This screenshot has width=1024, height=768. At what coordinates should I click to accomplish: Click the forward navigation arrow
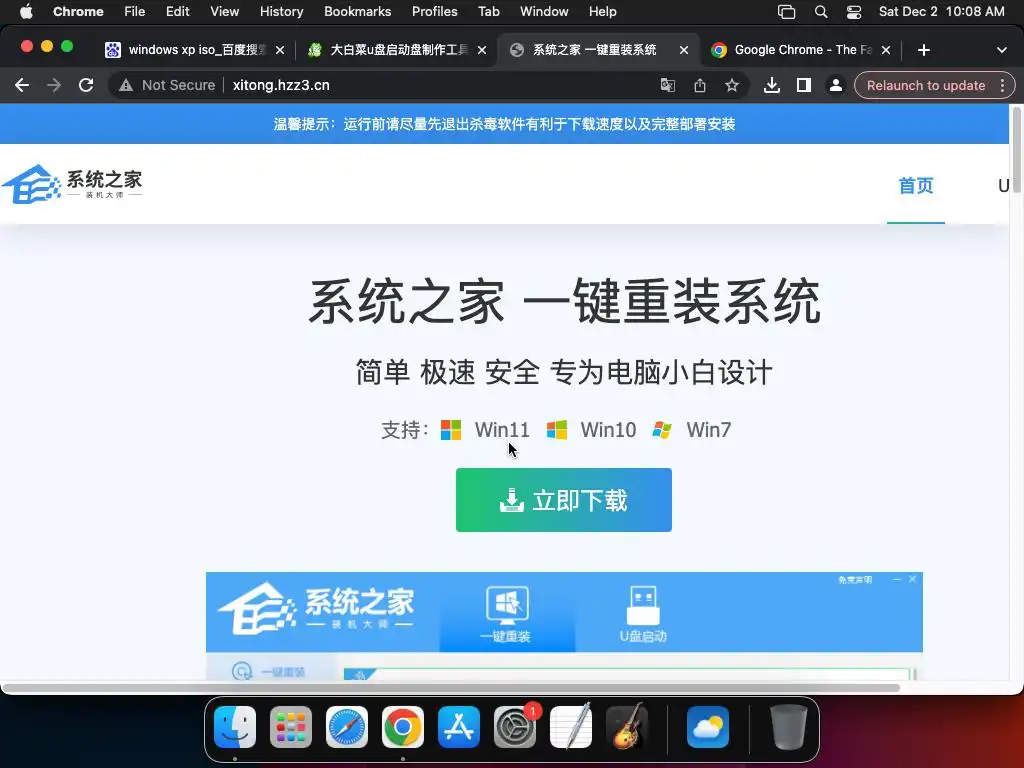click(x=54, y=86)
